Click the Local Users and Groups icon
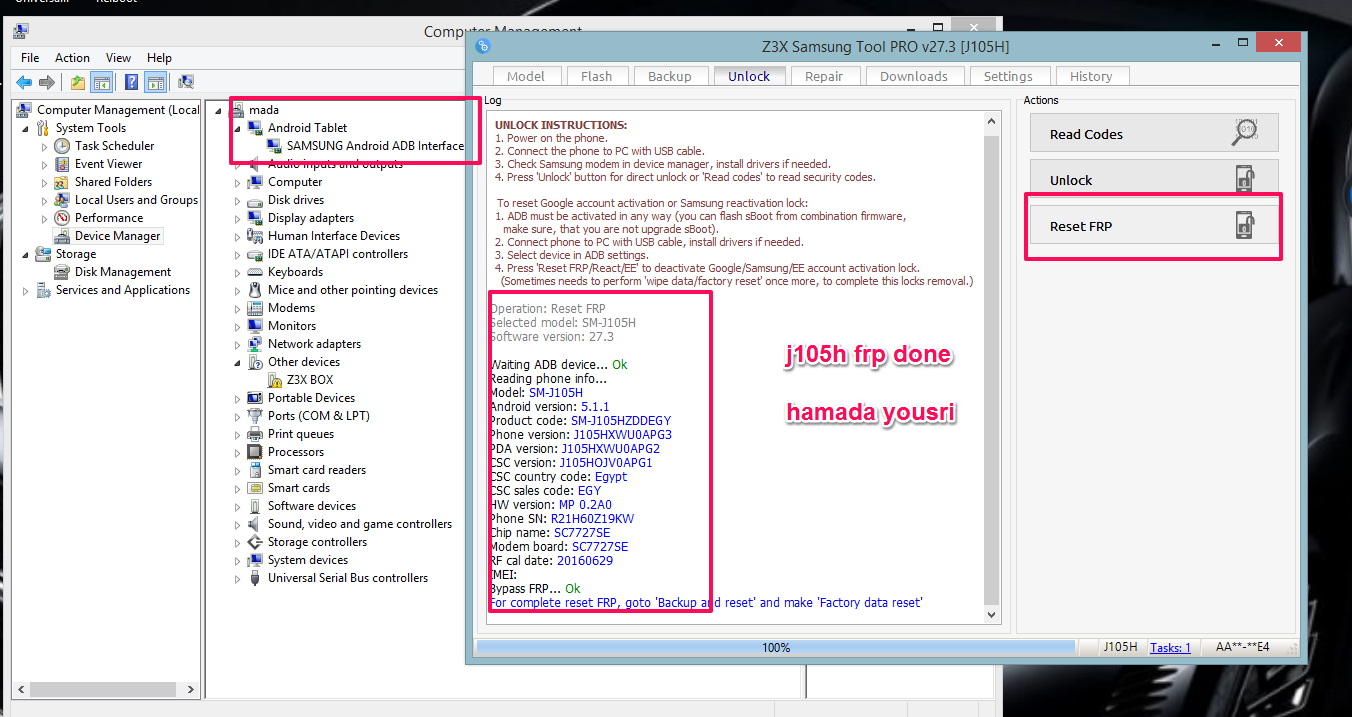Image resolution: width=1352 pixels, height=717 pixels. click(62, 200)
